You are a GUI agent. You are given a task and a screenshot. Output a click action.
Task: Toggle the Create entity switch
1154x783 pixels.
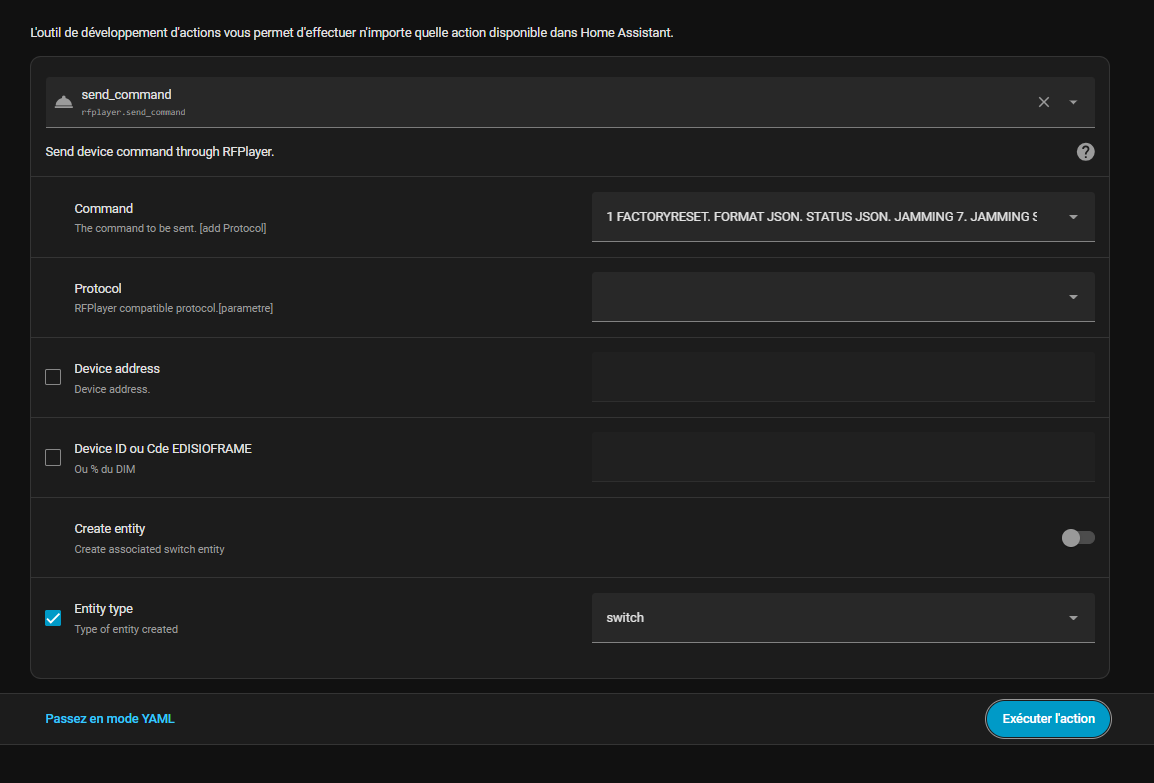coord(1078,538)
